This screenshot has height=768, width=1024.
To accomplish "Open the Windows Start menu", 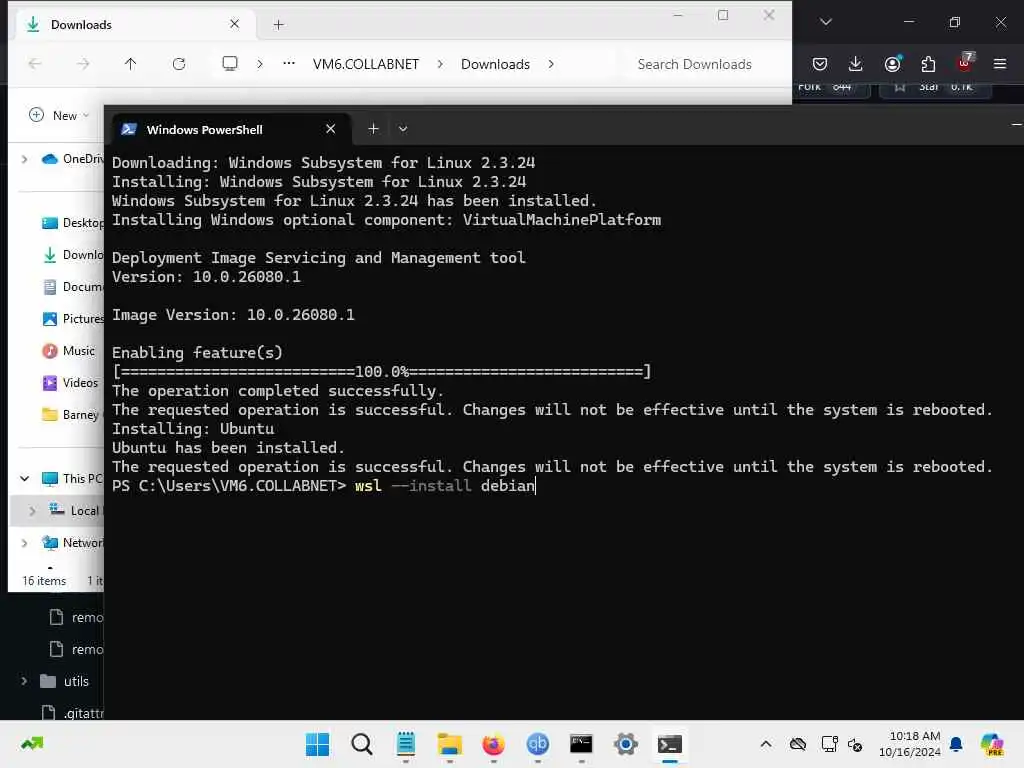I will (317, 744).
